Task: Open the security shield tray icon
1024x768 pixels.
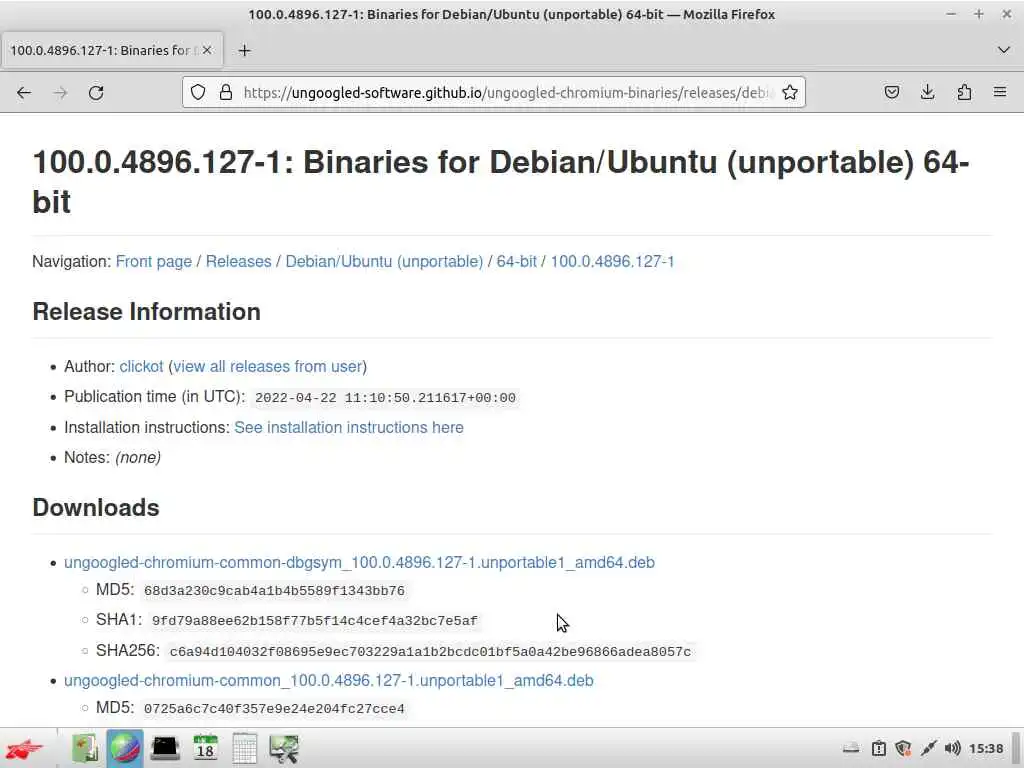Action: tap(903, 748)
